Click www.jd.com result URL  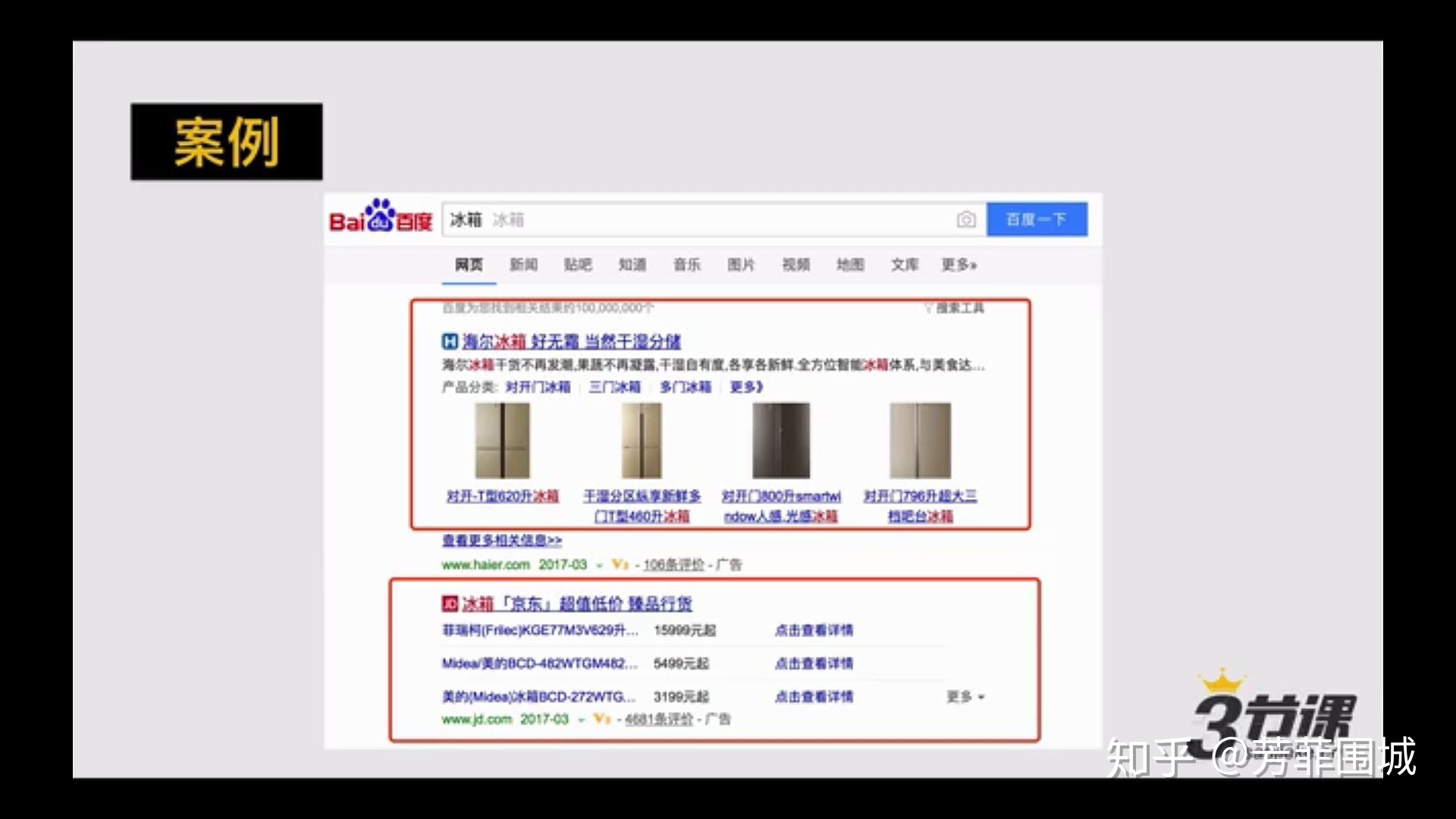point(476,720)
